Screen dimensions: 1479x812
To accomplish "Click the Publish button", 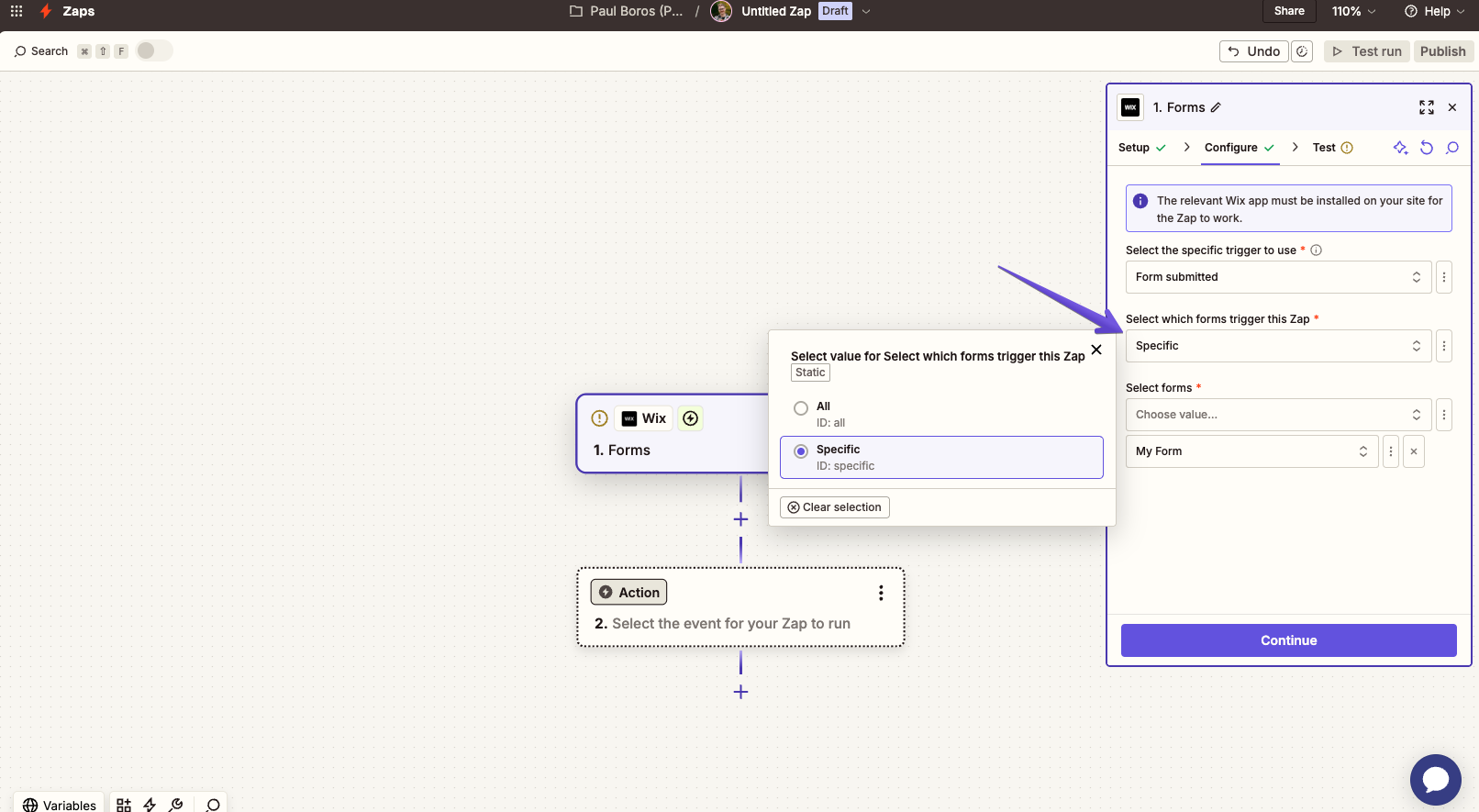I will [1443, 51].
